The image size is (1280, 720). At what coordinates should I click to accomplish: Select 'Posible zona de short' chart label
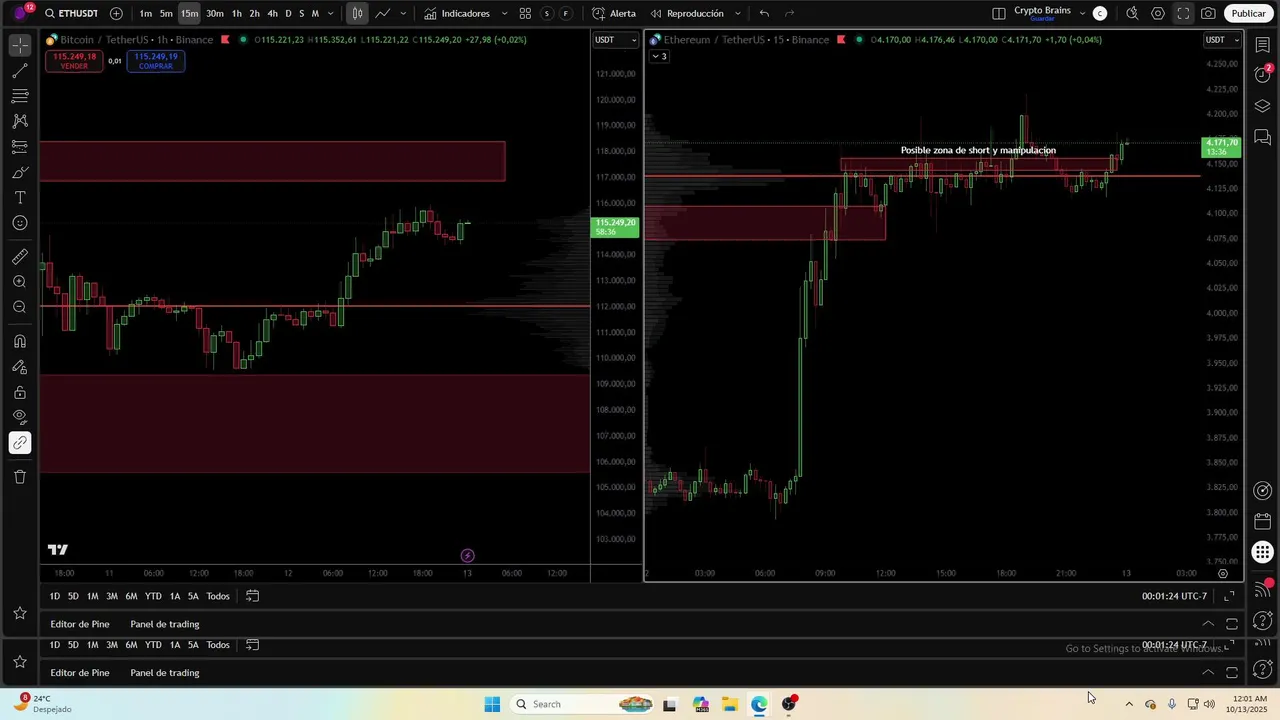978,151
